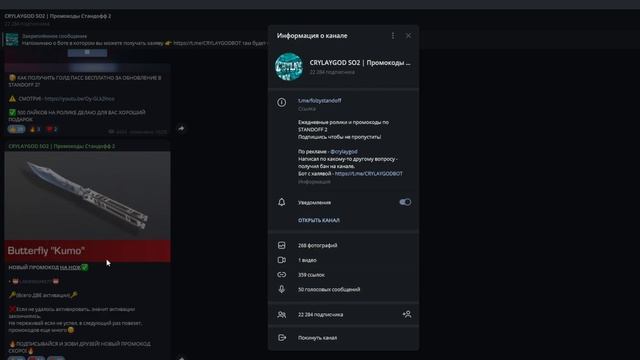
Task: Click the video camera icon
Action: 282,260
